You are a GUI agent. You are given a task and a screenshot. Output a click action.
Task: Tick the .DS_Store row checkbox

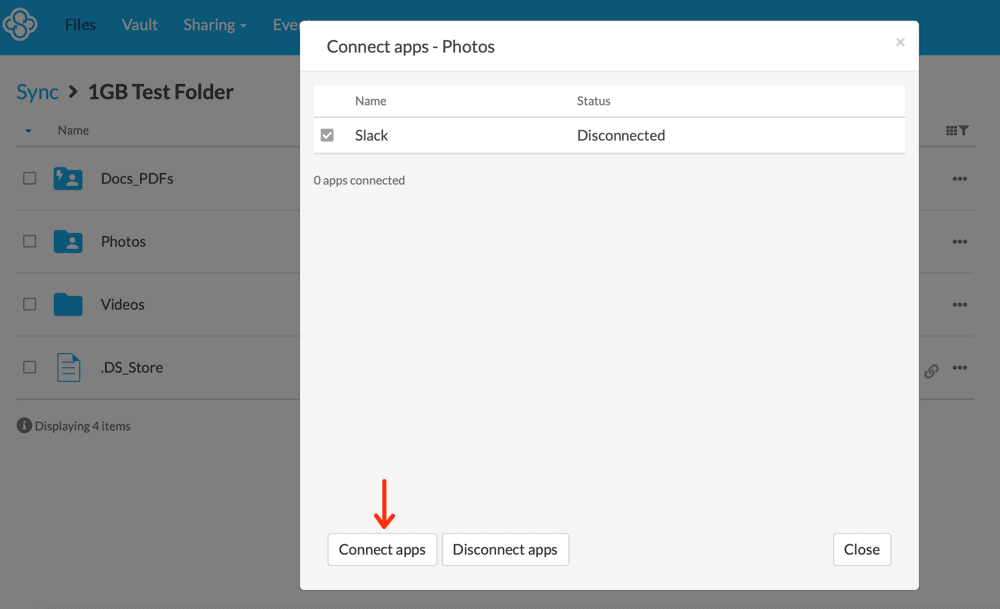pyautogui.click(x=30, y=368)
